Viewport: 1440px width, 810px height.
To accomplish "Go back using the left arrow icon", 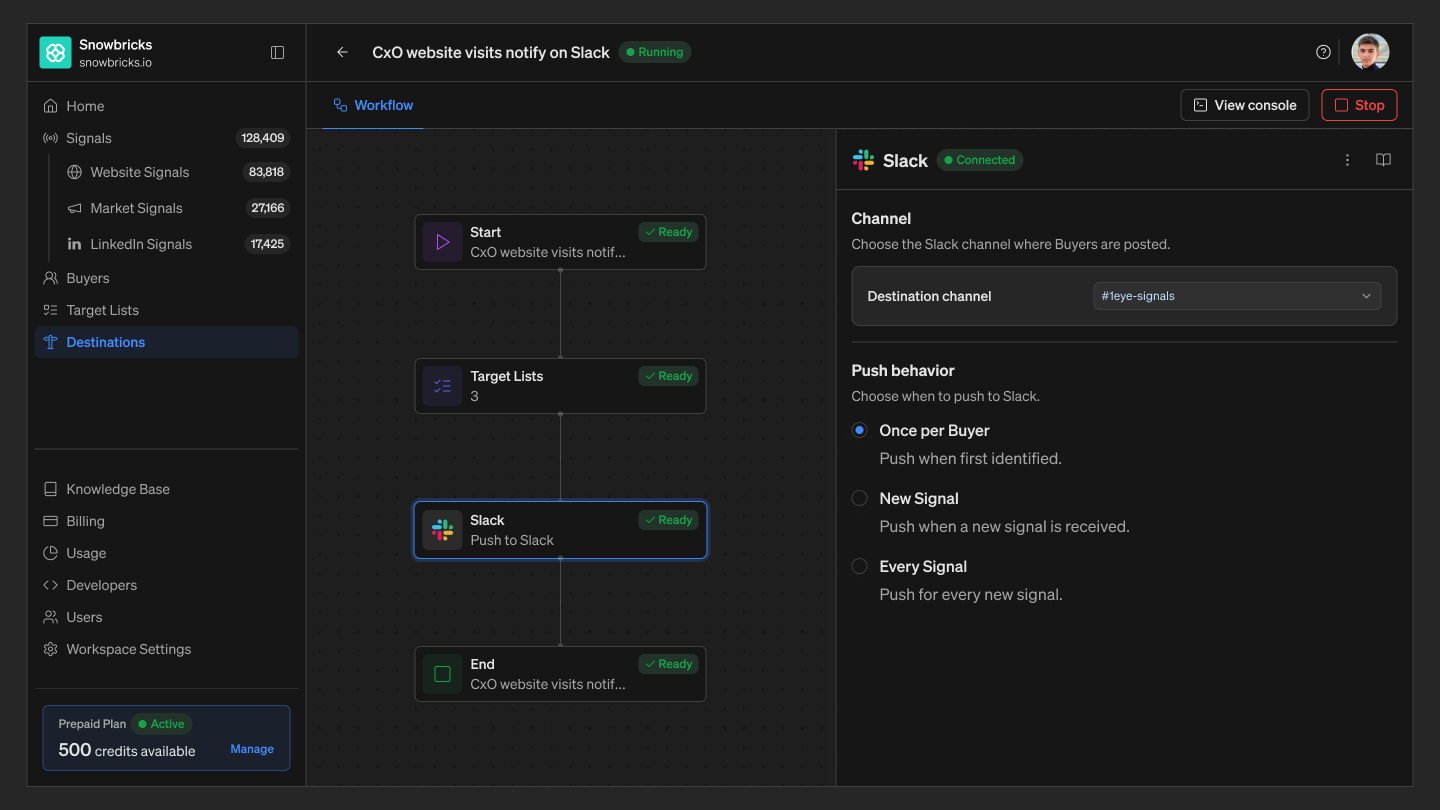I will coord(343,52).
